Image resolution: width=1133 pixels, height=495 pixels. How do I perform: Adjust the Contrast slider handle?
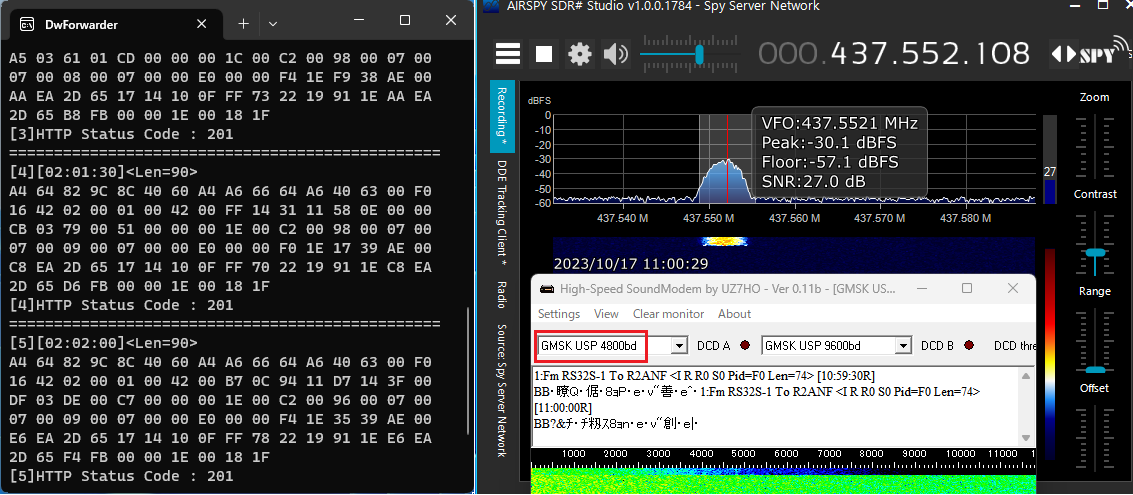(1095, 252)
